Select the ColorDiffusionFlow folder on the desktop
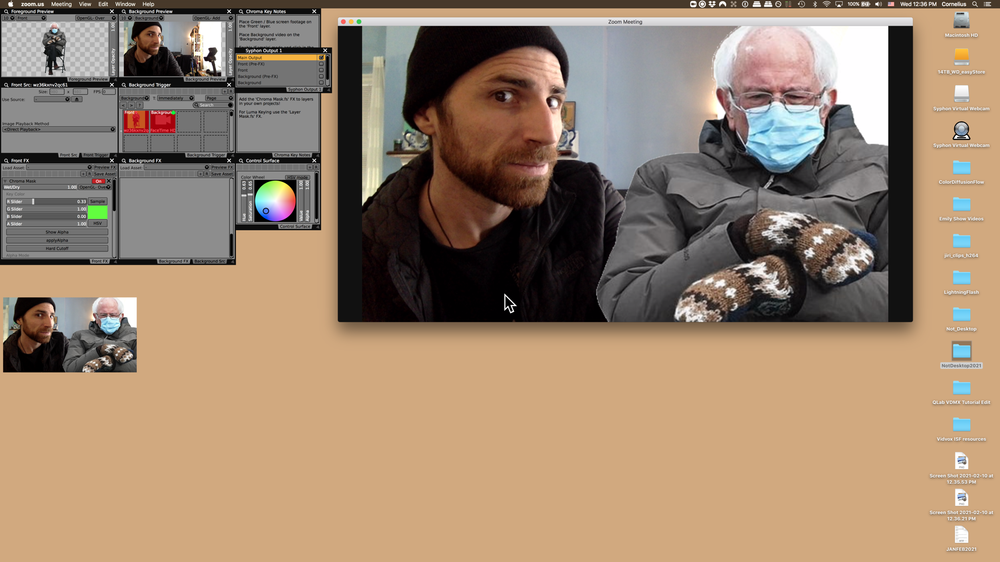The height and width of the screenshot is (562, 1000). click(961, 167)
